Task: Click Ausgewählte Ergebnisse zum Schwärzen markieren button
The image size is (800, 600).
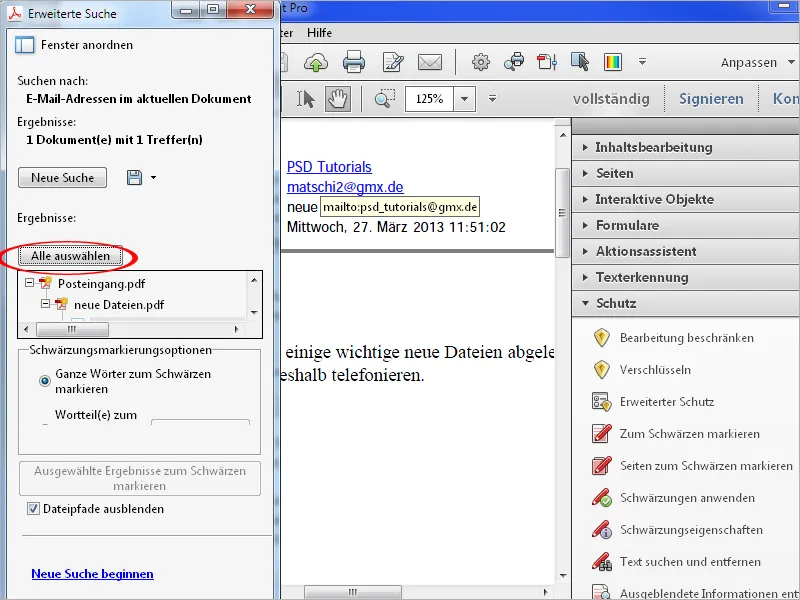Action: (x=140, y=478)
